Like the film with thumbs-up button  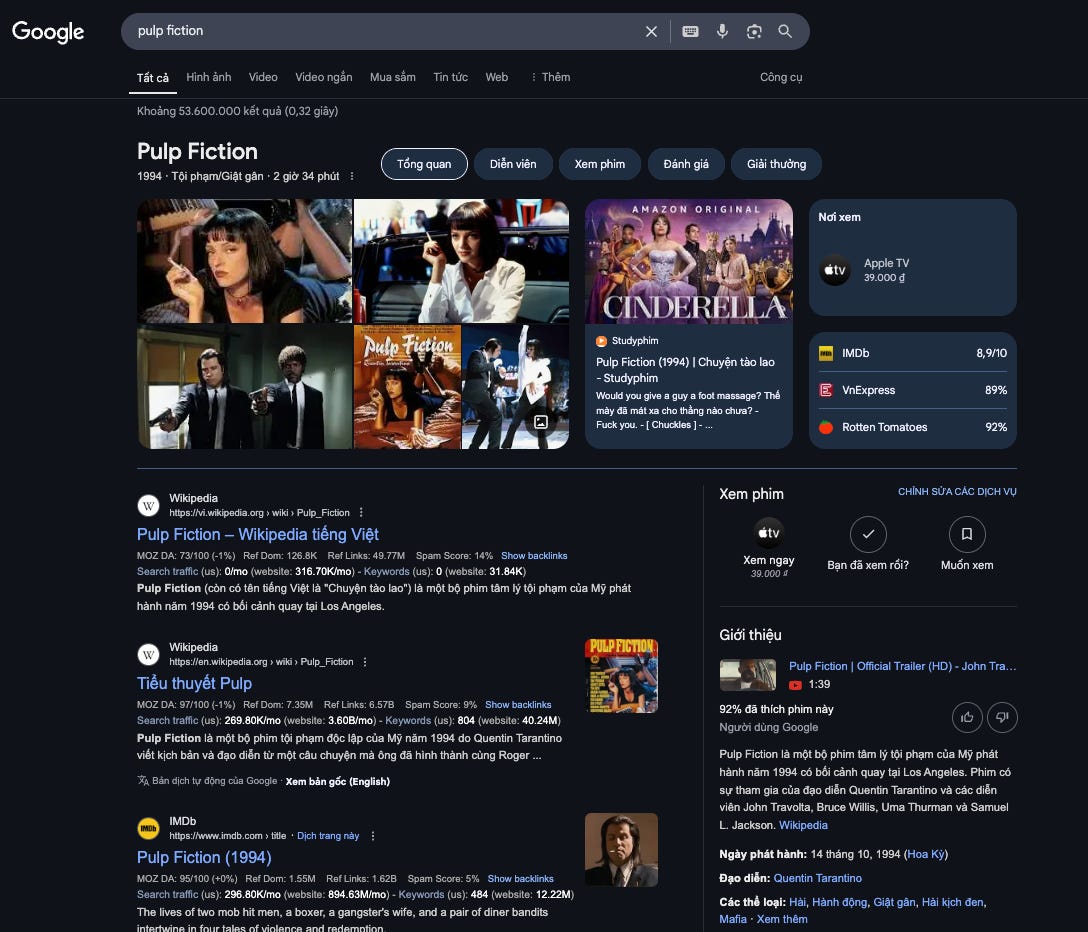[967, 718]
